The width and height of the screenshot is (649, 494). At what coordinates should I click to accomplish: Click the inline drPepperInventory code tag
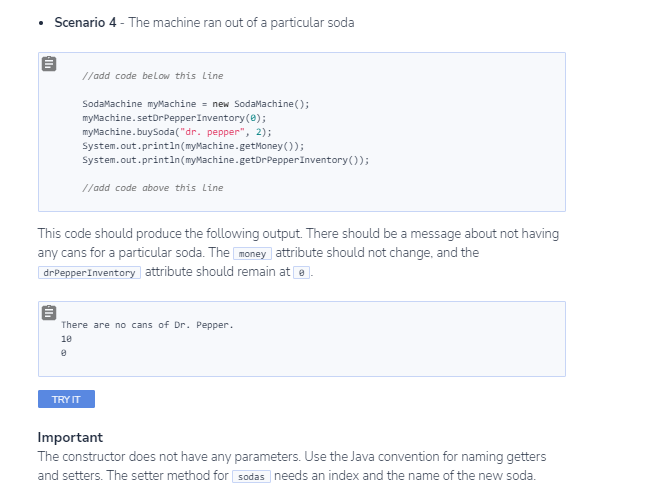coord(89,273)
